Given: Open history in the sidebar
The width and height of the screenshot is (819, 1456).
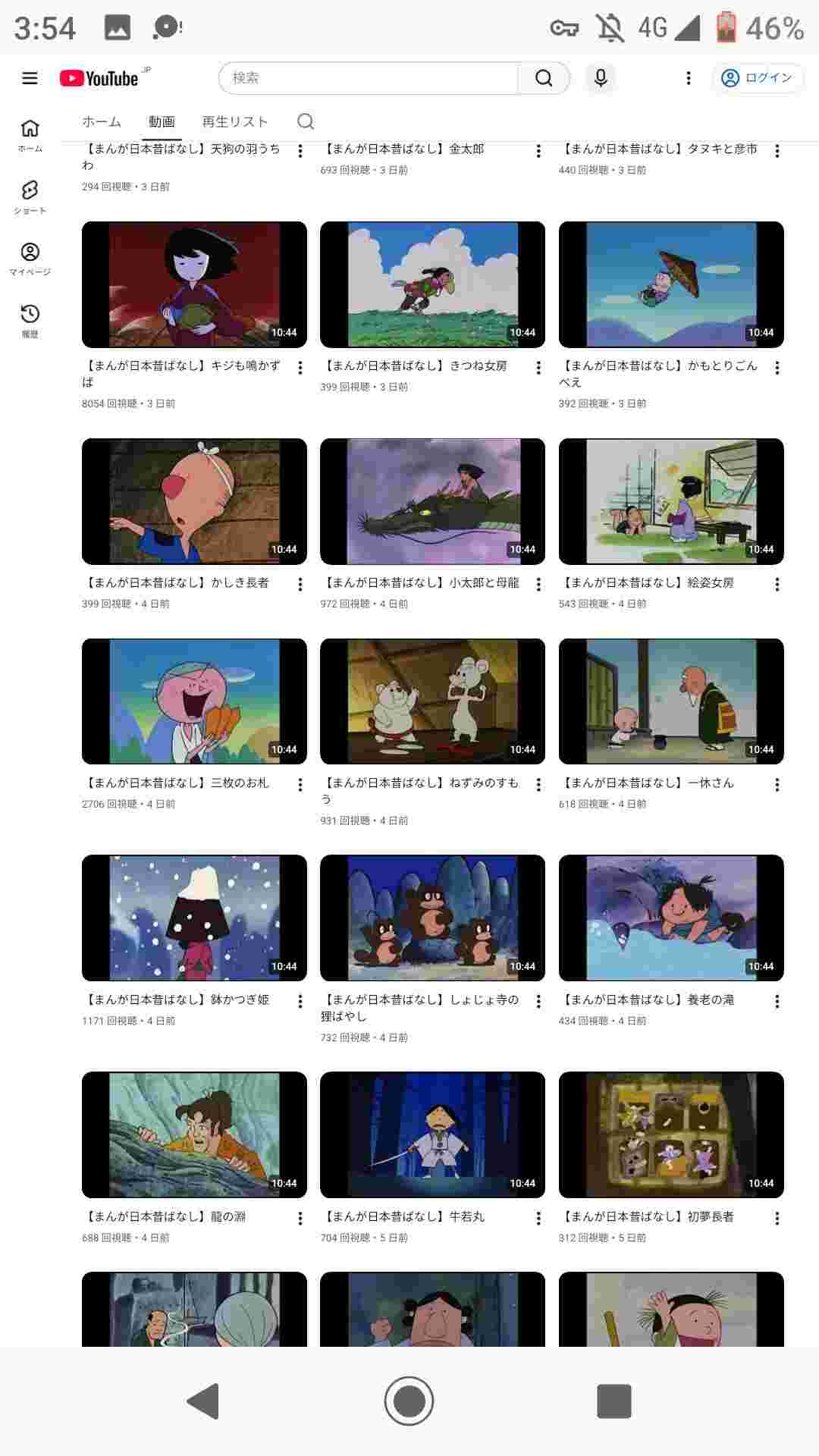Looking at the screenshot, I should pyautogui.click(x=30, y=321).
